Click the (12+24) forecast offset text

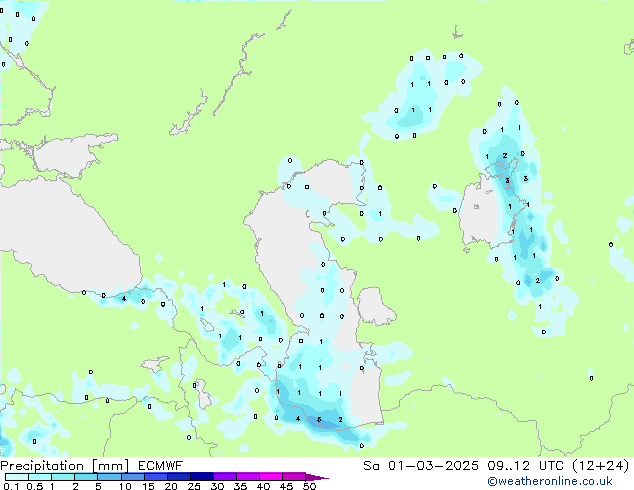(601, 466)
